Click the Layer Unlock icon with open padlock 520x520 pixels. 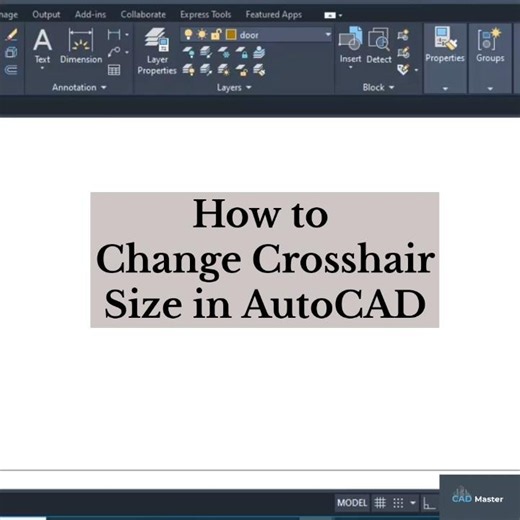point(241,70)
